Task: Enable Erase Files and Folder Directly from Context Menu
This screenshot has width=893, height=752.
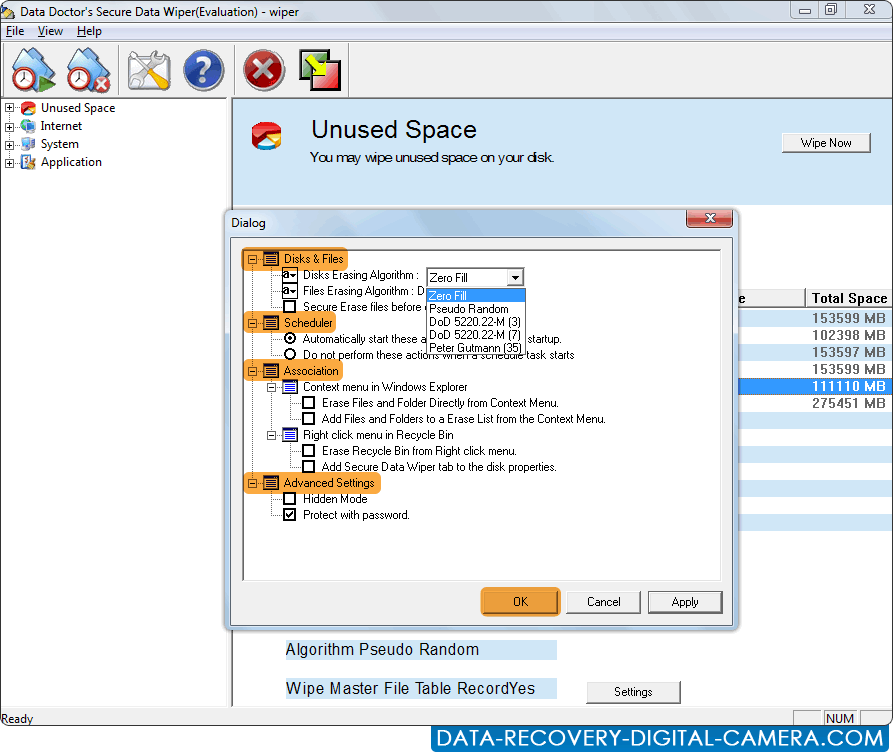Action: (309, 403)
